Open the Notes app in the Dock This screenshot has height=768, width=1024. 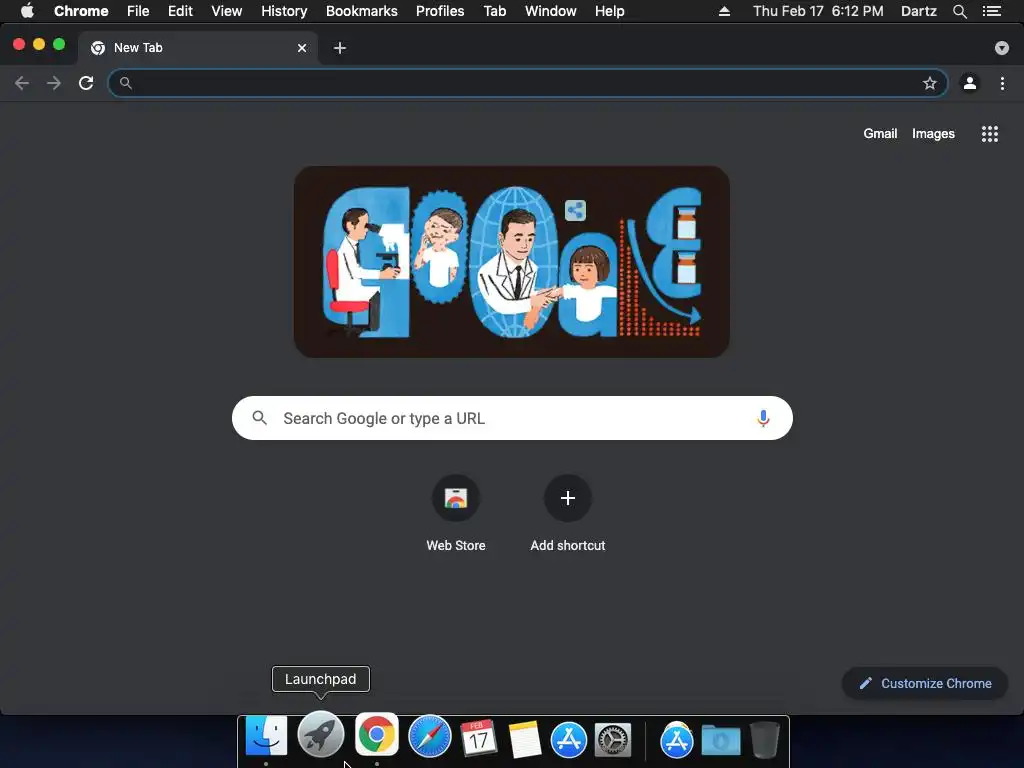tap(524, 739)
